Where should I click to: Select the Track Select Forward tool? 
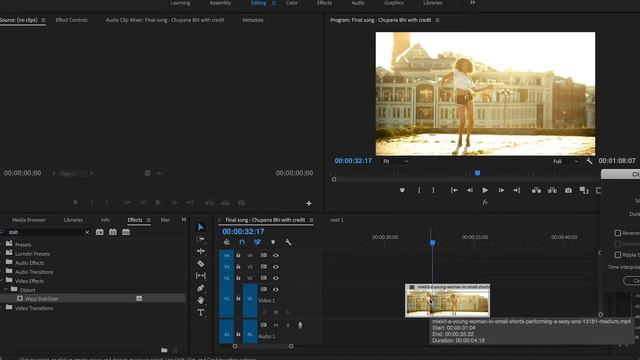coord(200,239)
